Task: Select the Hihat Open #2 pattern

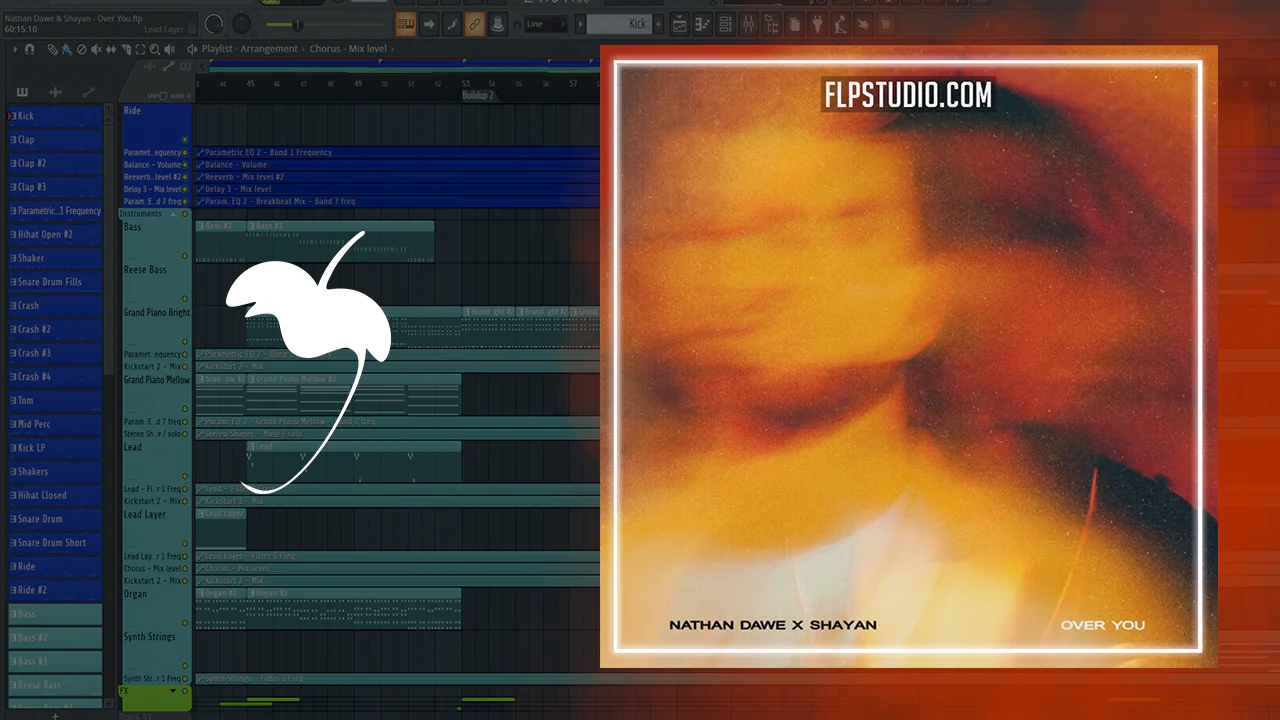Action: click(x=55, y=235)
